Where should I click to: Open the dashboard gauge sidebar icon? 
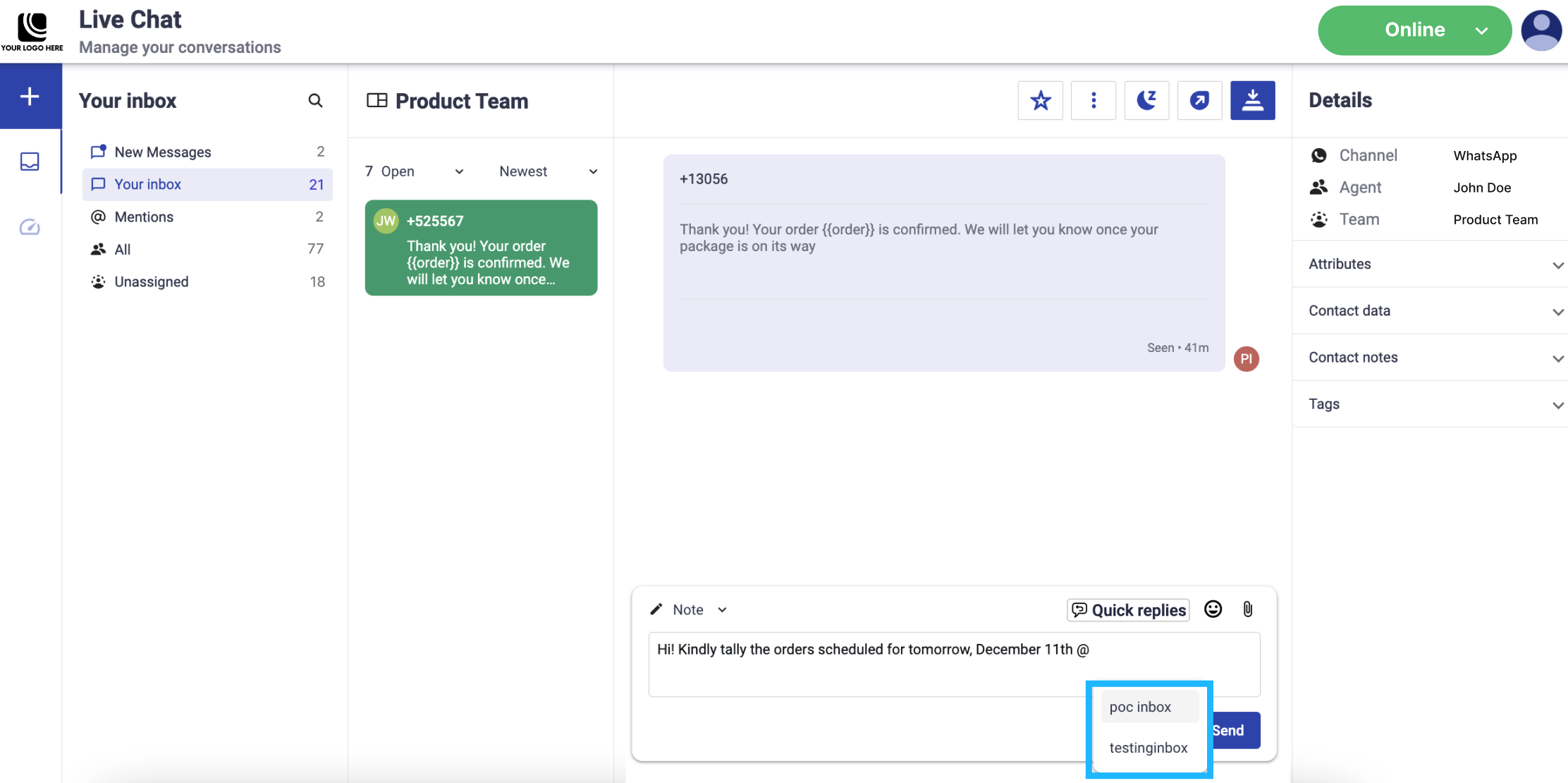30,227
